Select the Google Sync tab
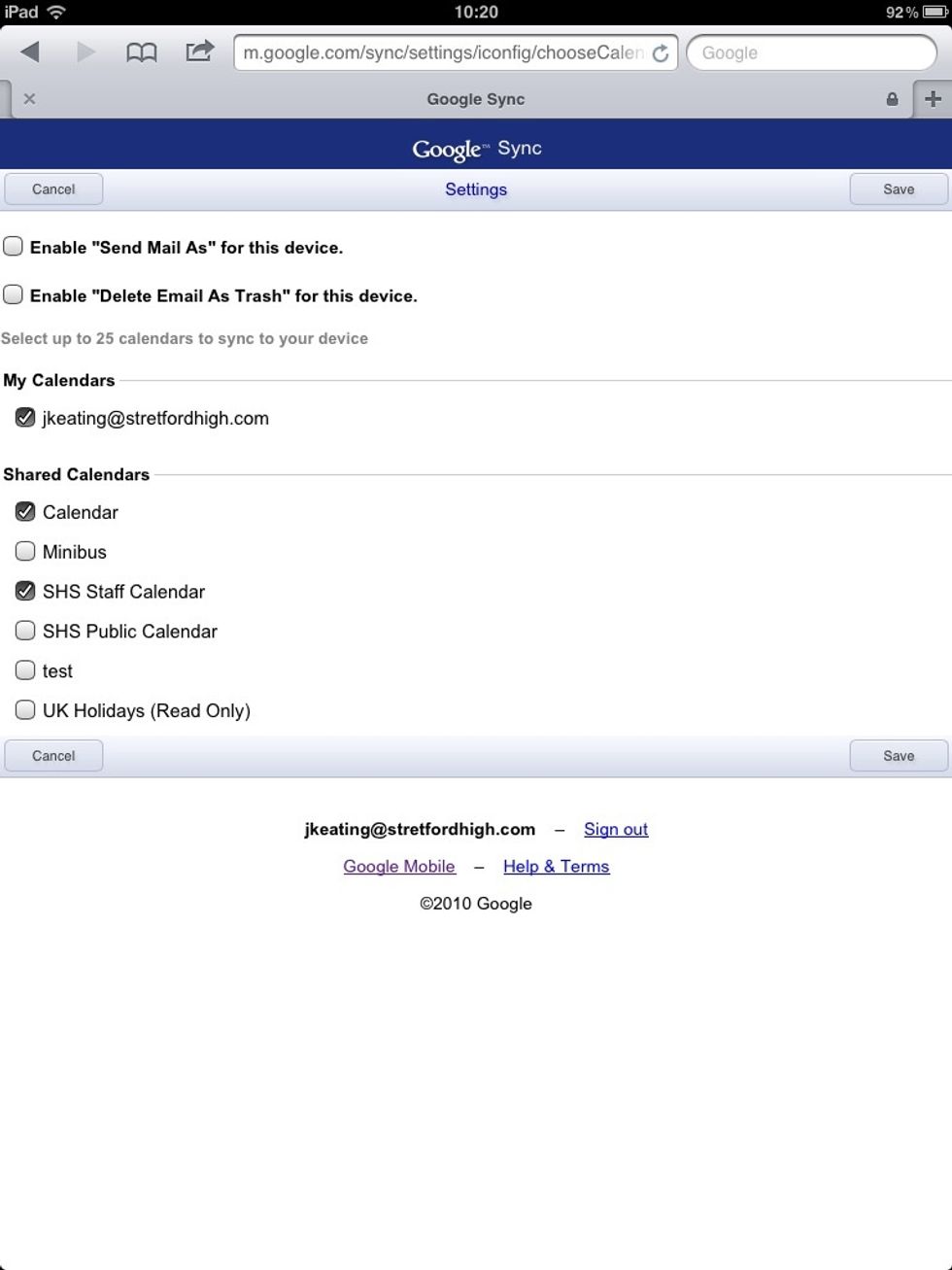The height and width of the screenshot is (1270, 952). tap(475, 99)
